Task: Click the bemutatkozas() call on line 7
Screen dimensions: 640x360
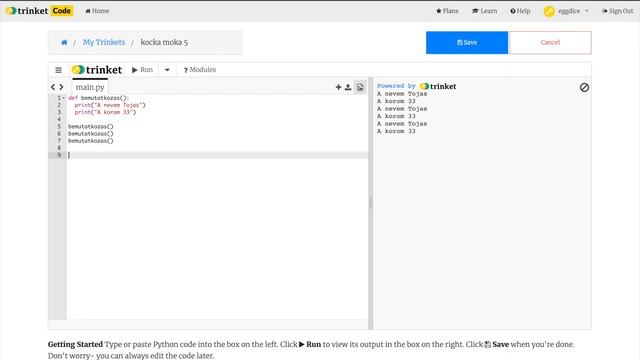Action: tap(91, 141)
